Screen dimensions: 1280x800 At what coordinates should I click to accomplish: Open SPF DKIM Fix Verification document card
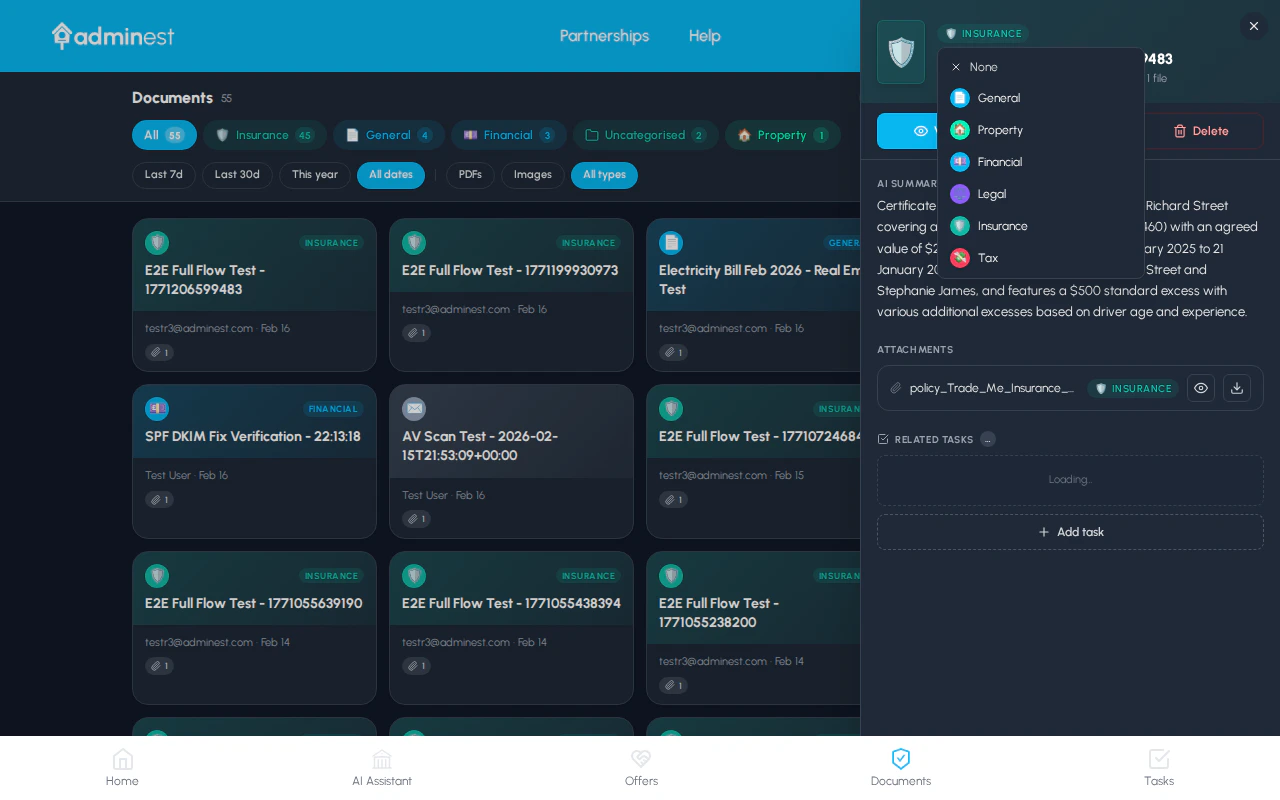tap(254, 461)
